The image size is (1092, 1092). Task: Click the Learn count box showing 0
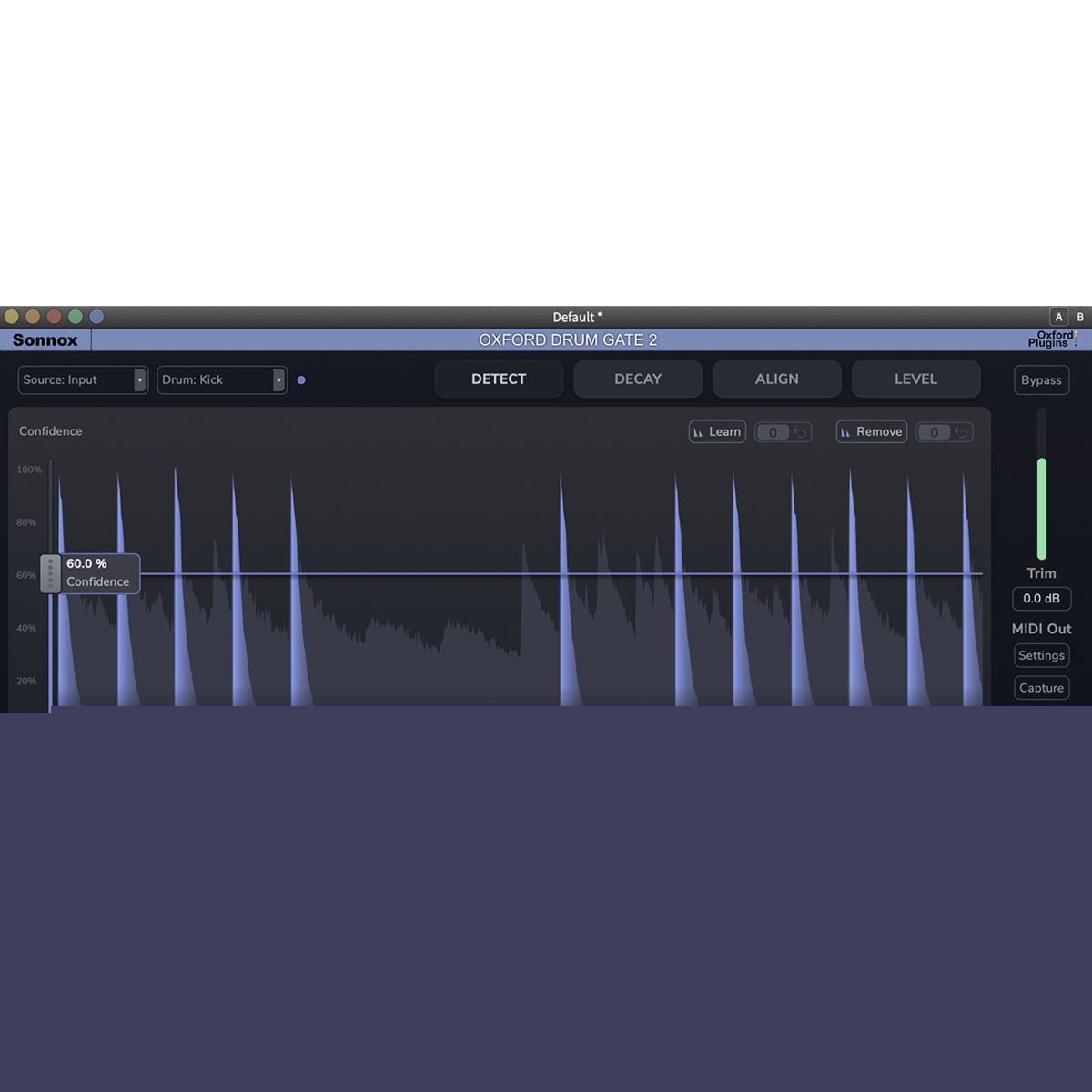pyautogui.click(x=773, y=432)
